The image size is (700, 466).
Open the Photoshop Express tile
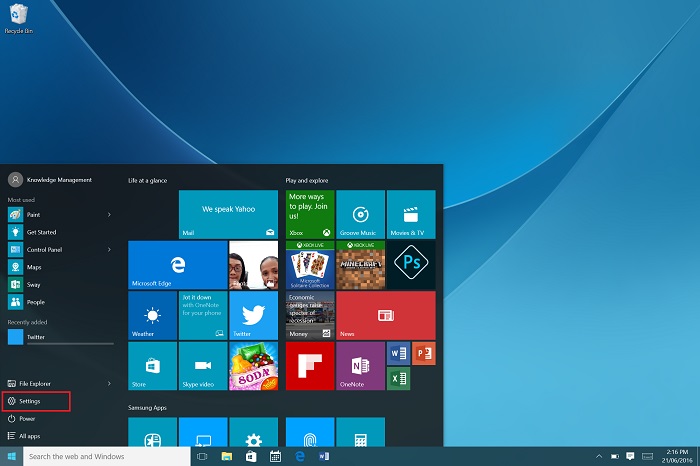coord(411,265)
